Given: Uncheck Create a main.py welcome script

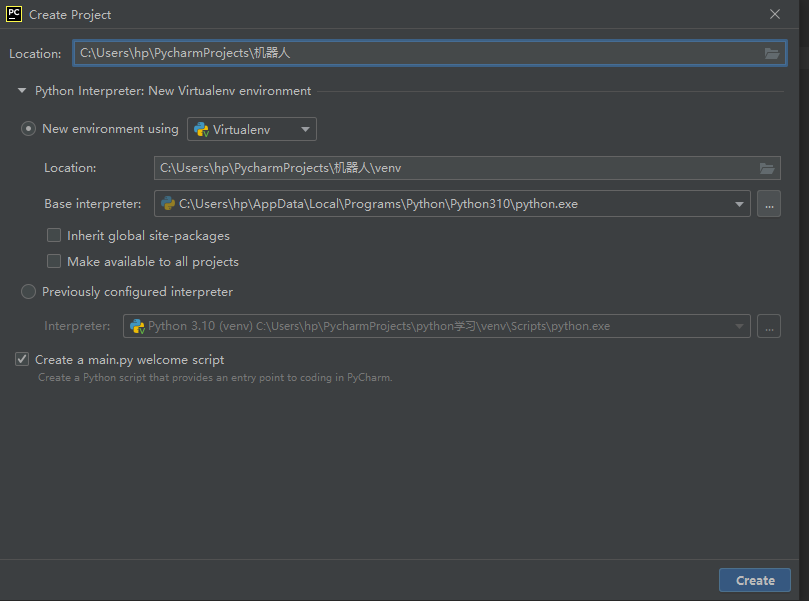Looking at the screenshot, I should click(22, 360).
